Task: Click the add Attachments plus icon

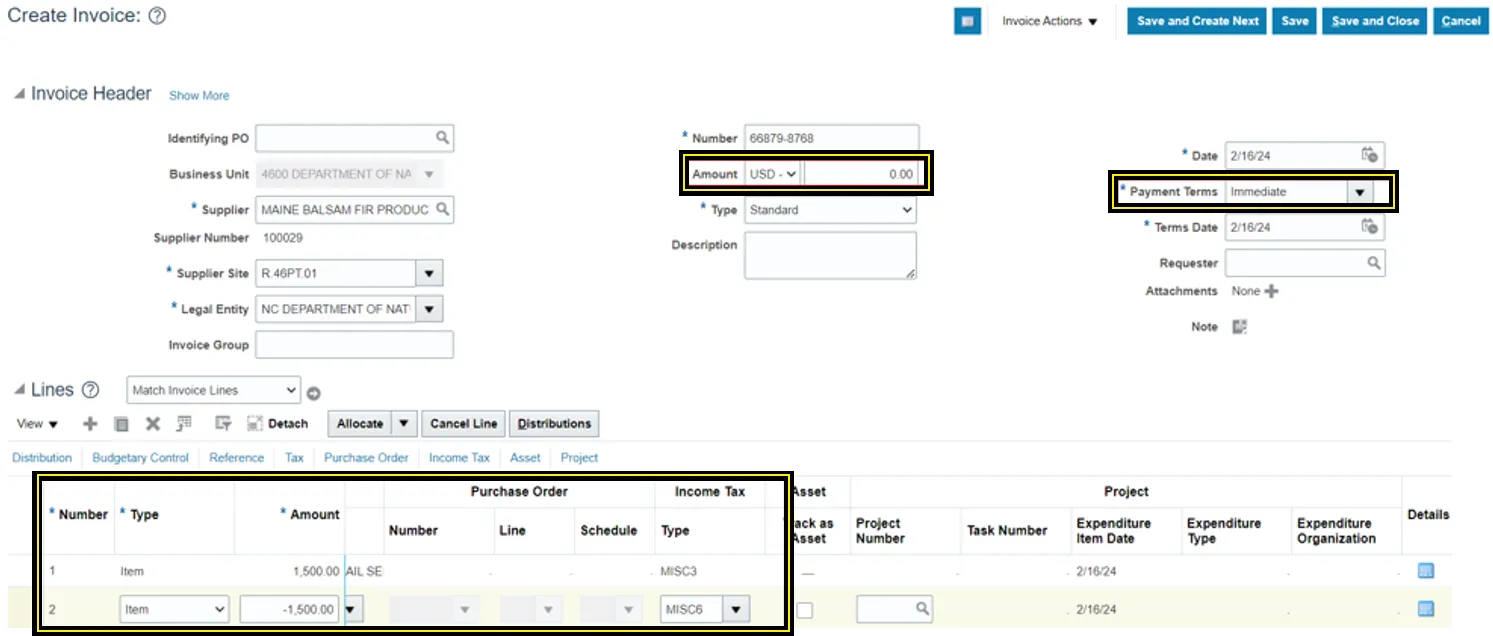Action: click(1272, 291)
